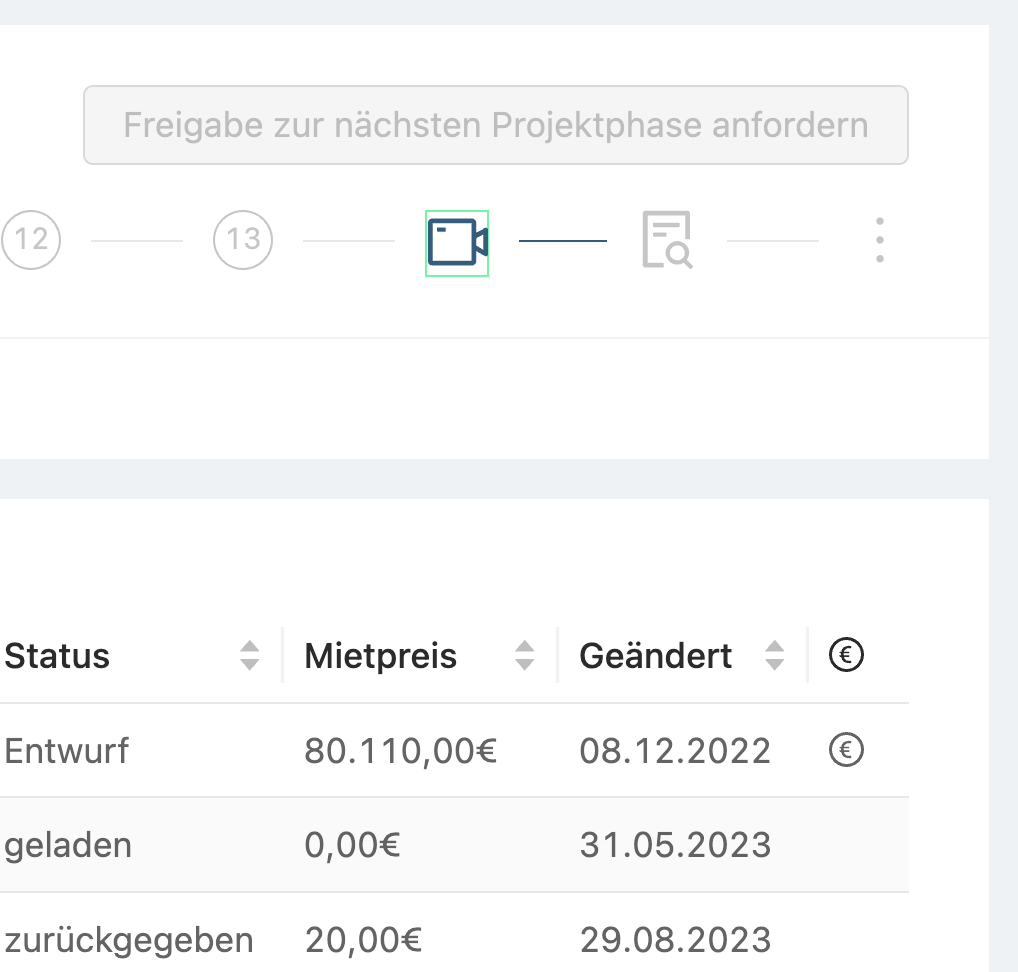
Task: Sort table by Mietpreis column arrows
Action: pos(524,656)
